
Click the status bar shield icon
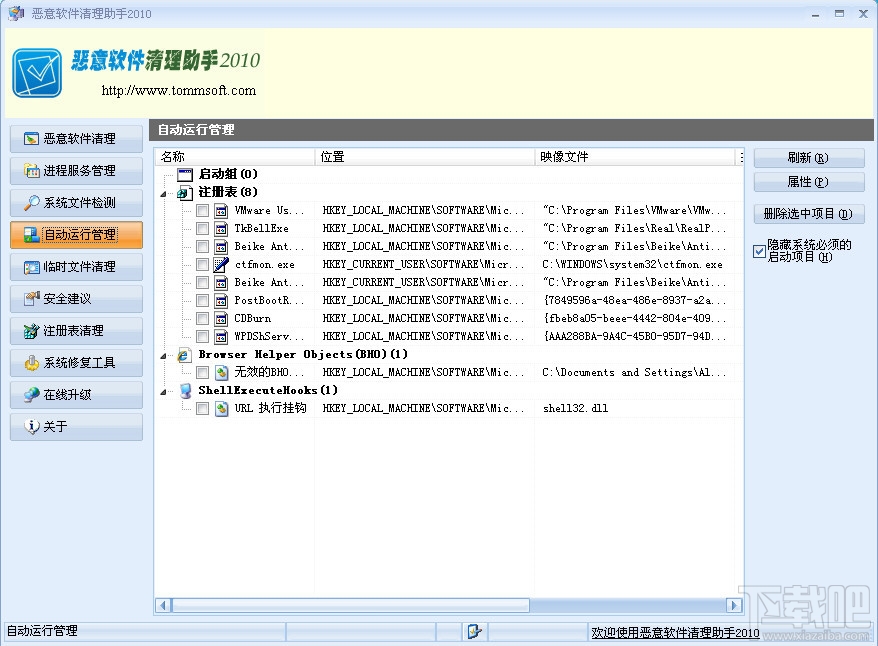[474, 631]
